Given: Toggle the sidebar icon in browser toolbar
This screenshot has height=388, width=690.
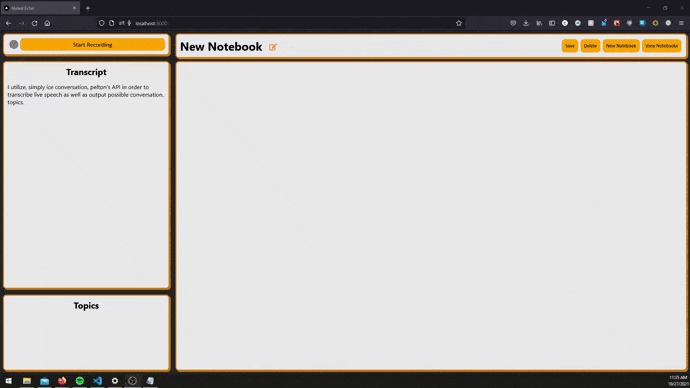Looking at the screenshot, I should coord(552,23).
